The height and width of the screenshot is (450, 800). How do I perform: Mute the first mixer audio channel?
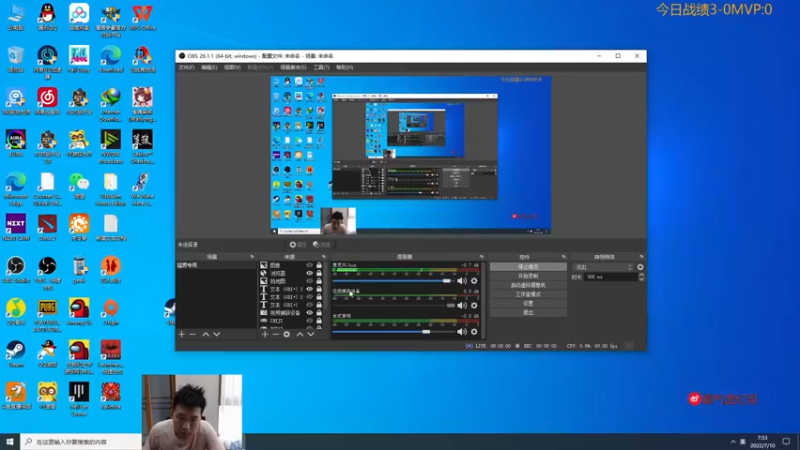tap(462, 281)
